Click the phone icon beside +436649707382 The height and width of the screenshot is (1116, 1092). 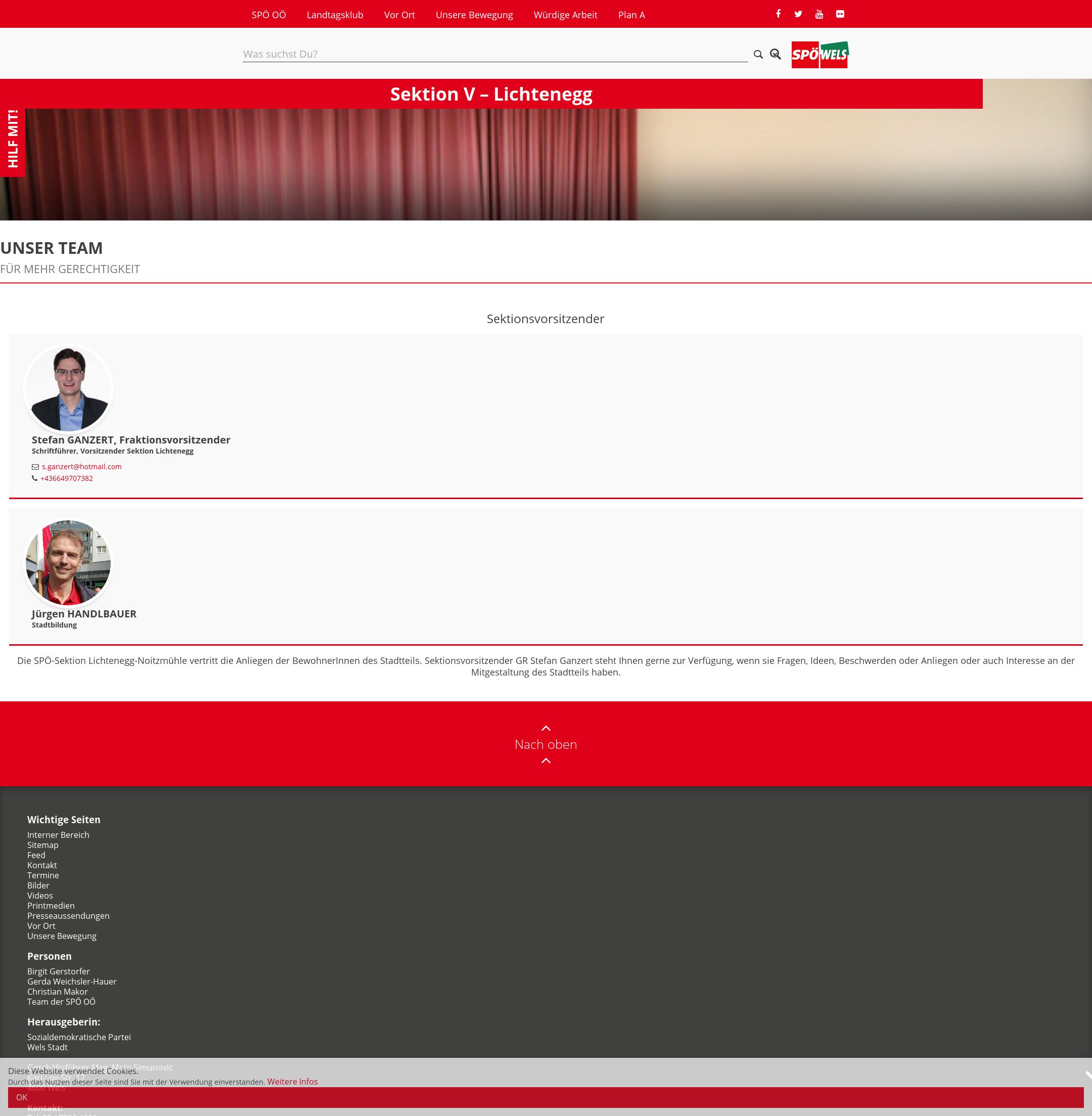[x=34, y=478]
